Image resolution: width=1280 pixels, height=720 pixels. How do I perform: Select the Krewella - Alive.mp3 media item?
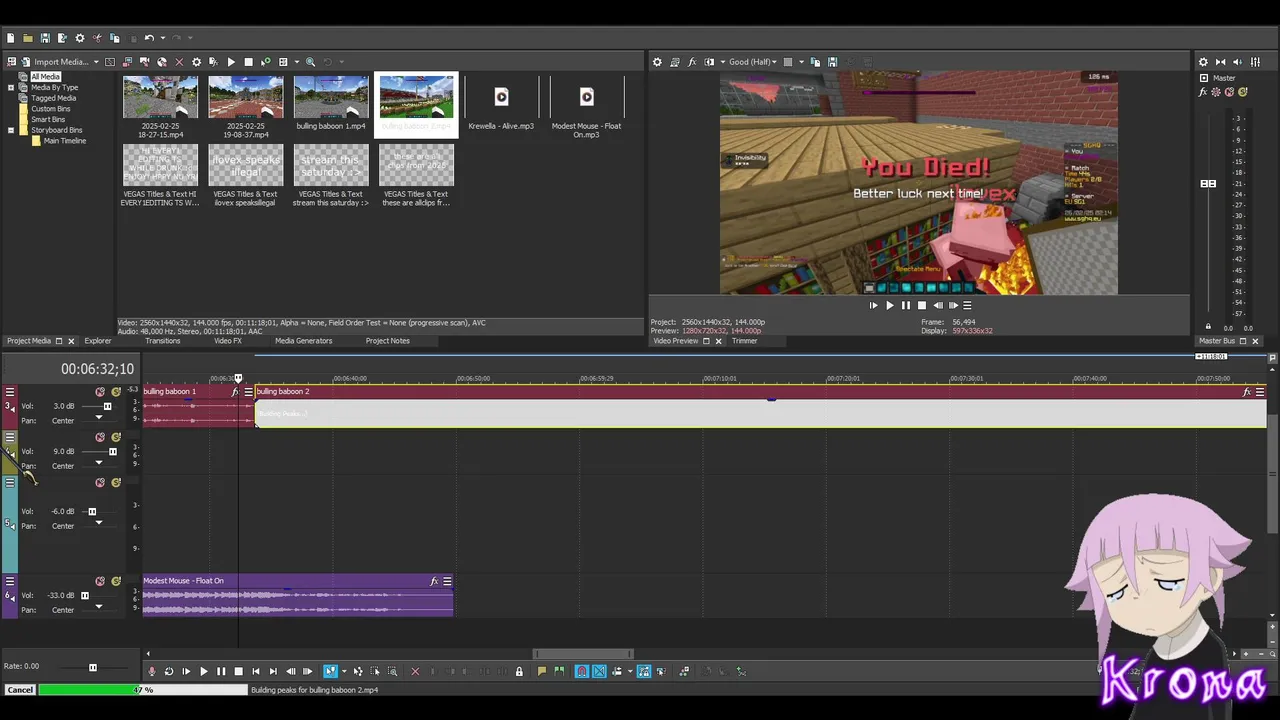pos(501,105)
